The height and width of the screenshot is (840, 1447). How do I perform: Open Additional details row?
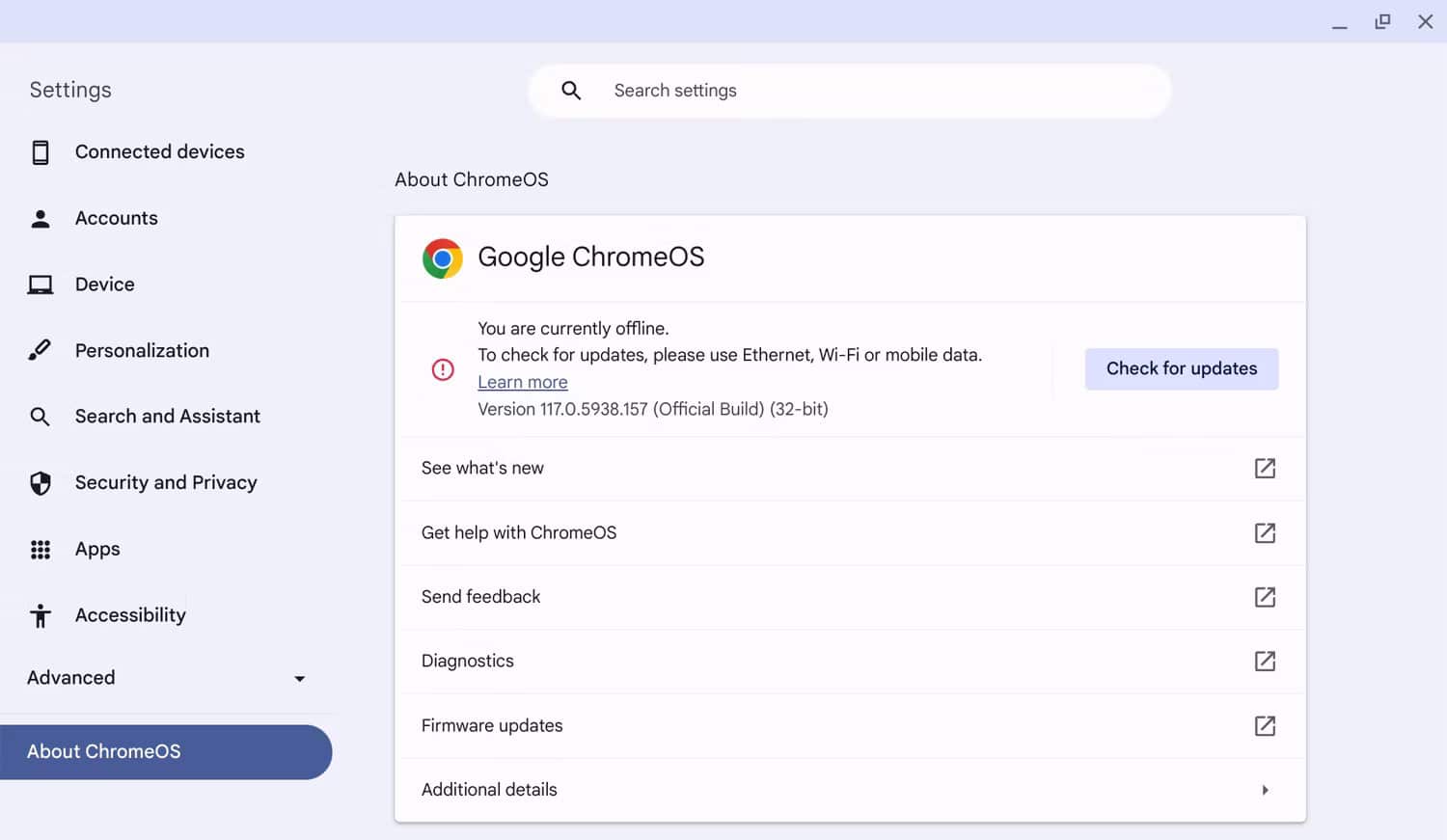[x=850, y=790]
